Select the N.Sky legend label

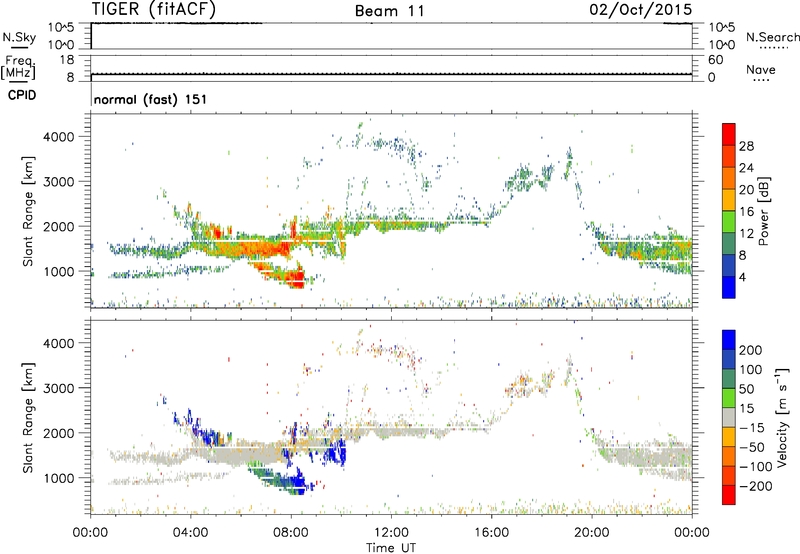click(19, 37)
